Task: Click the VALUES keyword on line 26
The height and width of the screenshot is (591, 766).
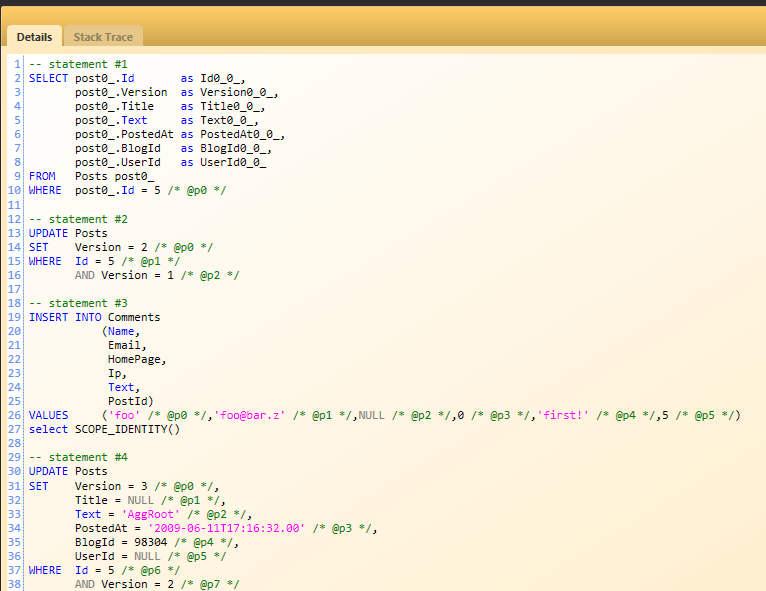Action: [x=48, y=416]
